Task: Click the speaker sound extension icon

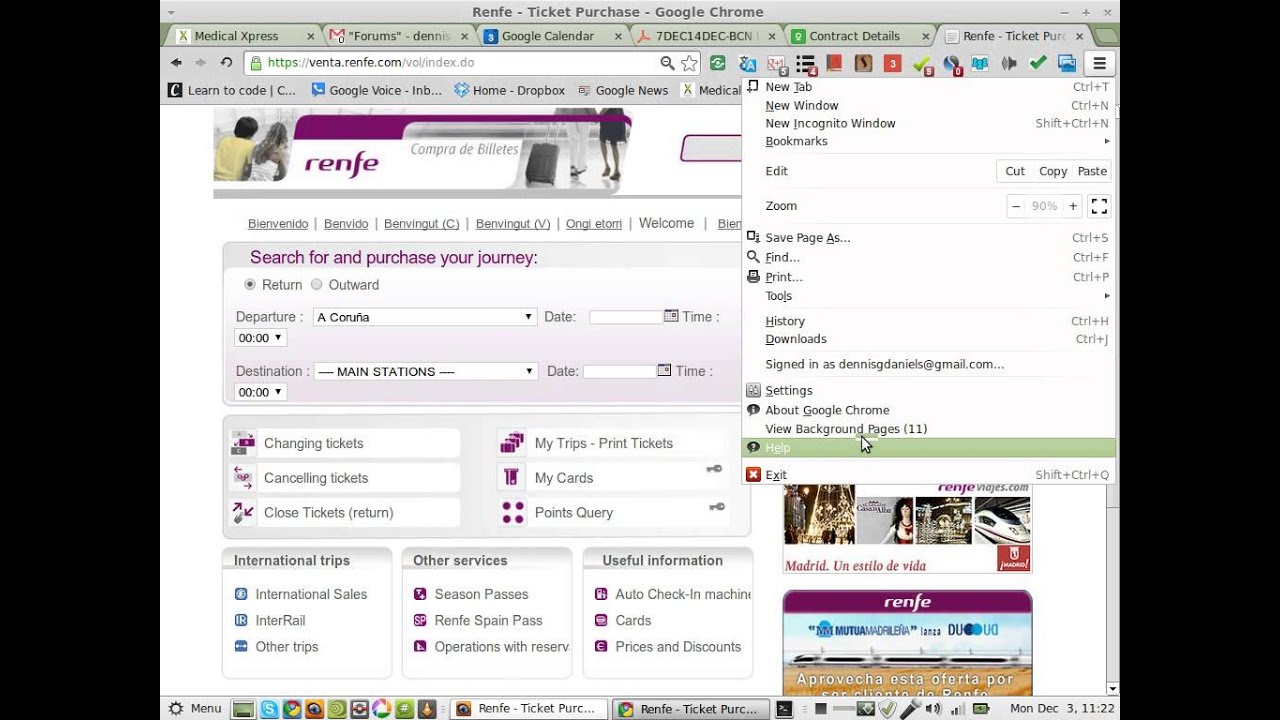Action: (x=1009, y=63)
